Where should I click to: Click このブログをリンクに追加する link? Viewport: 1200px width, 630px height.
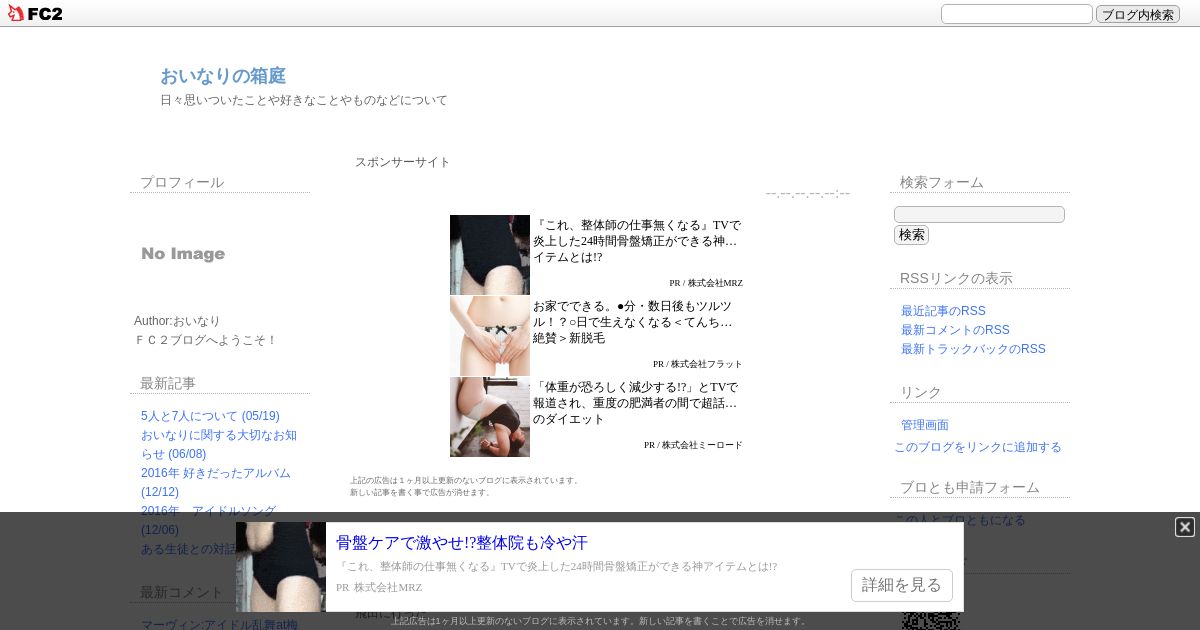click(978, 447)
